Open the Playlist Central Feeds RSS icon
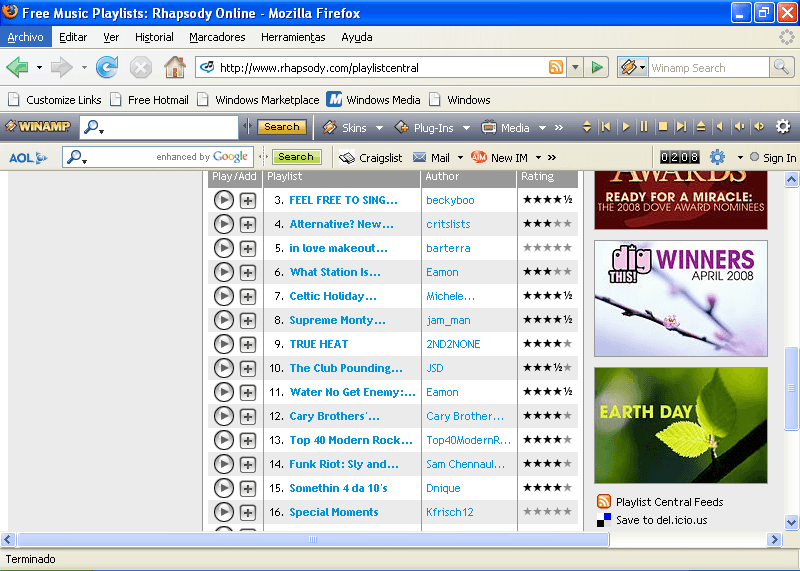Viewport: 800px width, 571px height. (604, 502)
